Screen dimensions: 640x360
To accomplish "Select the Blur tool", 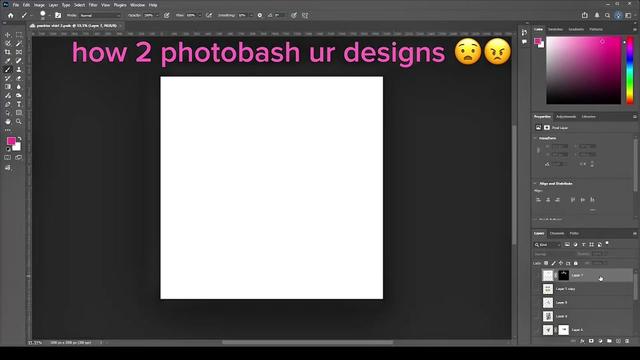I will coord(19,87).
